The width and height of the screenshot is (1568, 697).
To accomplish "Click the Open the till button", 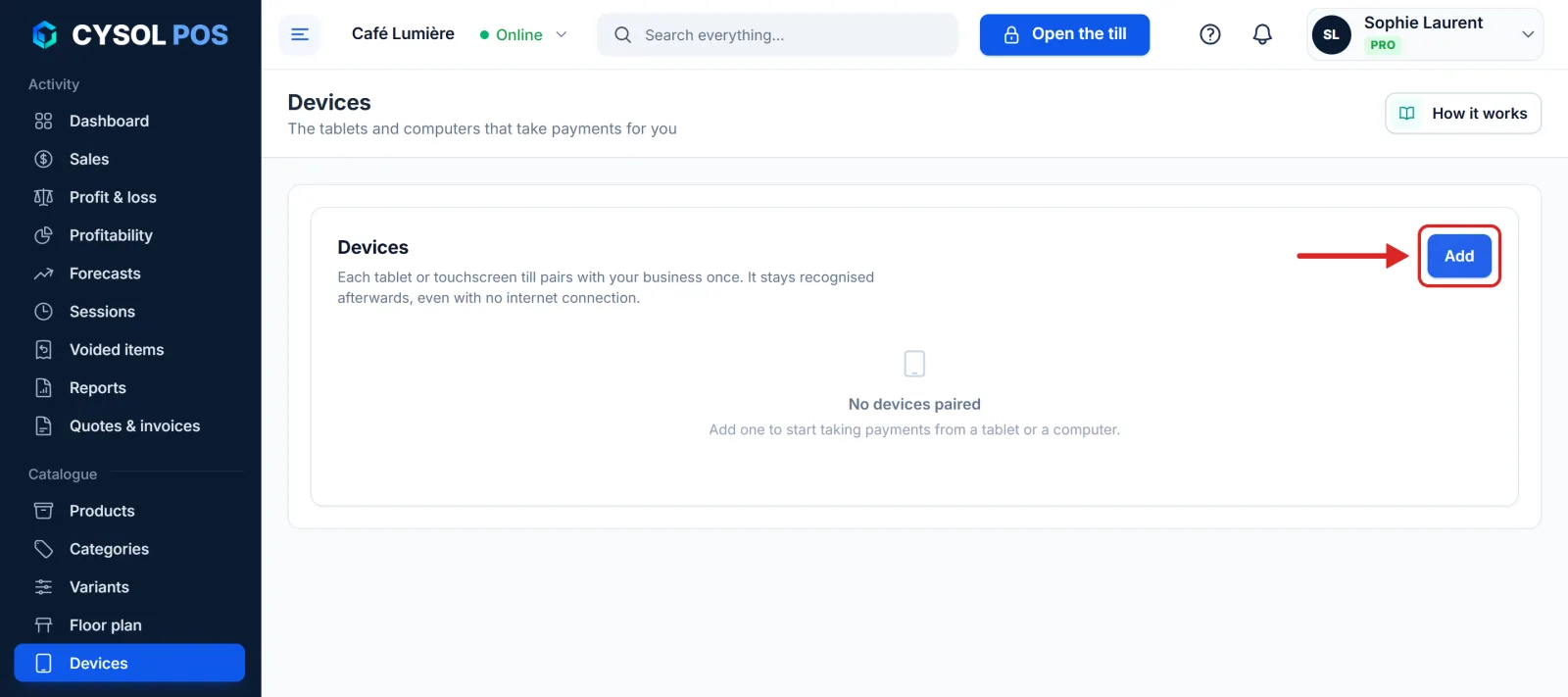I will [1064, 34].
